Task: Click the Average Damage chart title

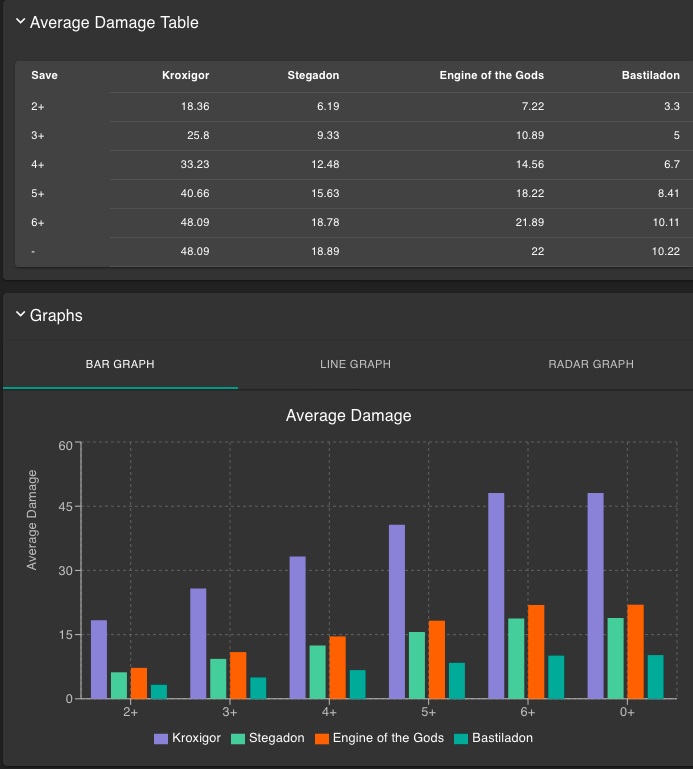Action: click(348, 416)
